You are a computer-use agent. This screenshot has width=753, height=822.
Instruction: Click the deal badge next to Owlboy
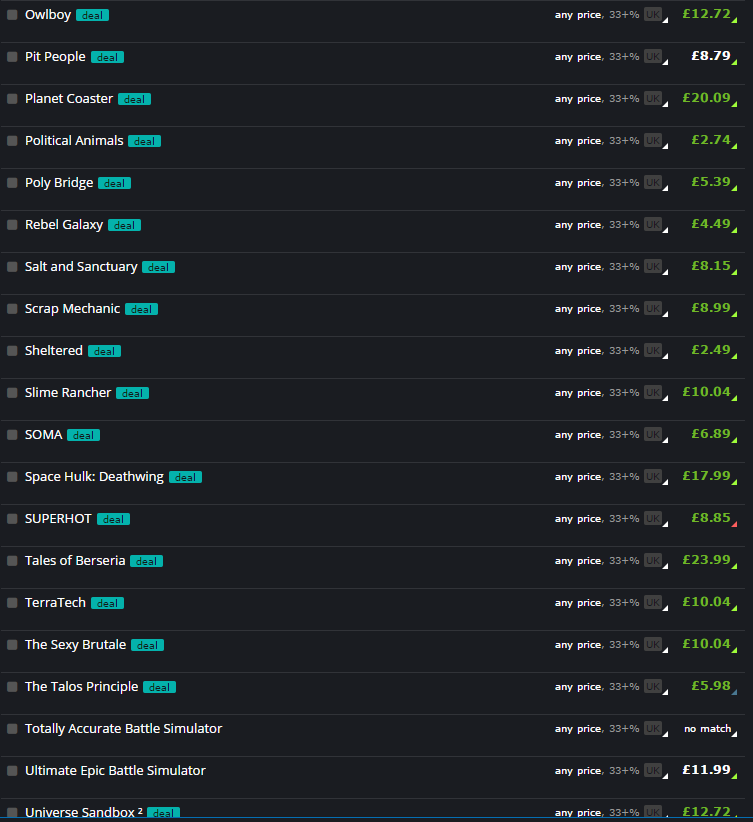92,16
